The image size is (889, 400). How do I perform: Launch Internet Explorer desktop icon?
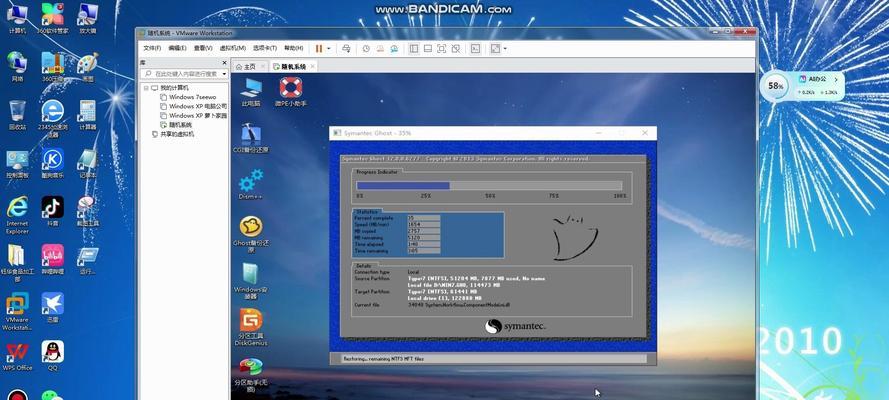tap(18, 215)
